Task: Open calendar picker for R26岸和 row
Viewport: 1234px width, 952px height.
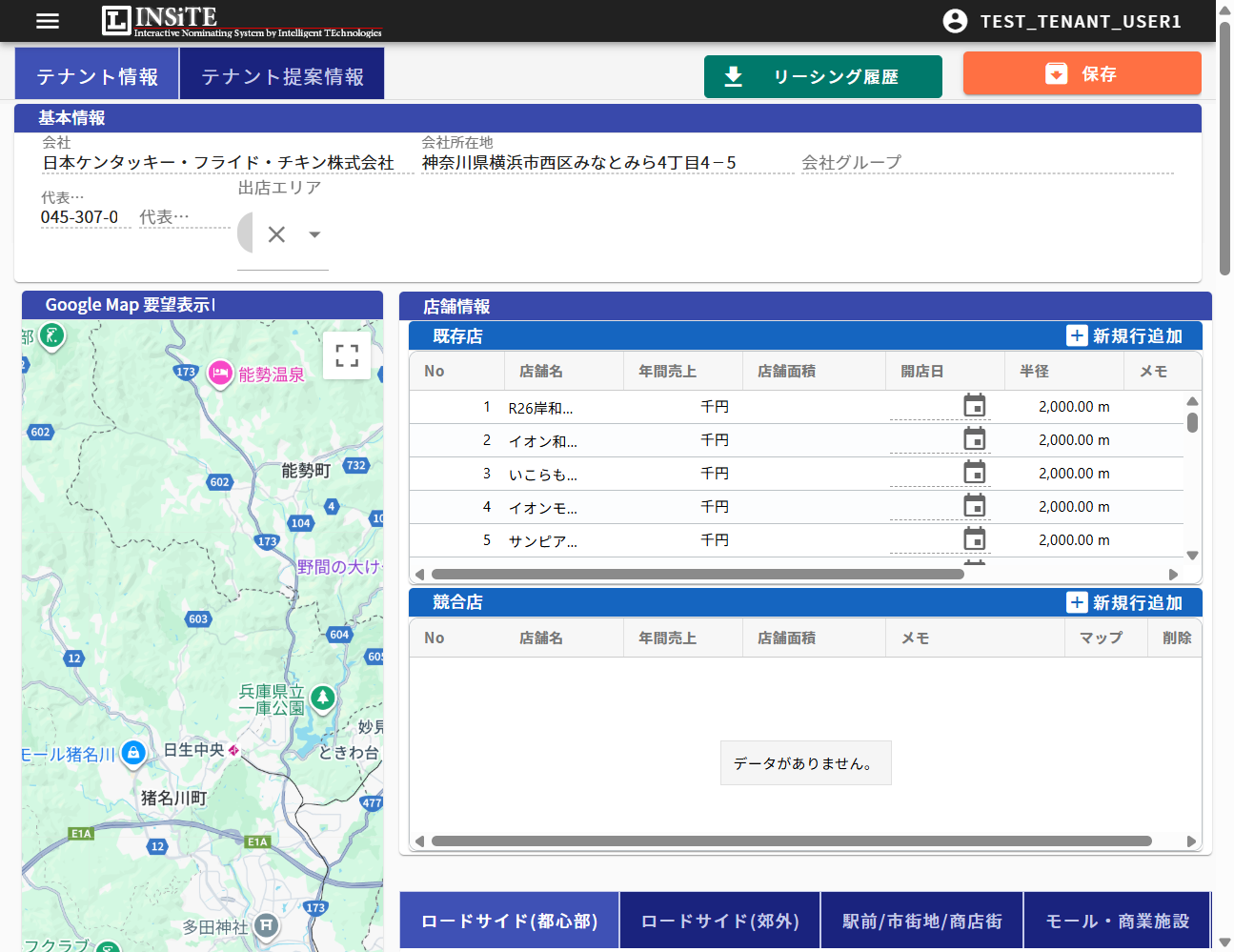Action: (x=975, y=406)
